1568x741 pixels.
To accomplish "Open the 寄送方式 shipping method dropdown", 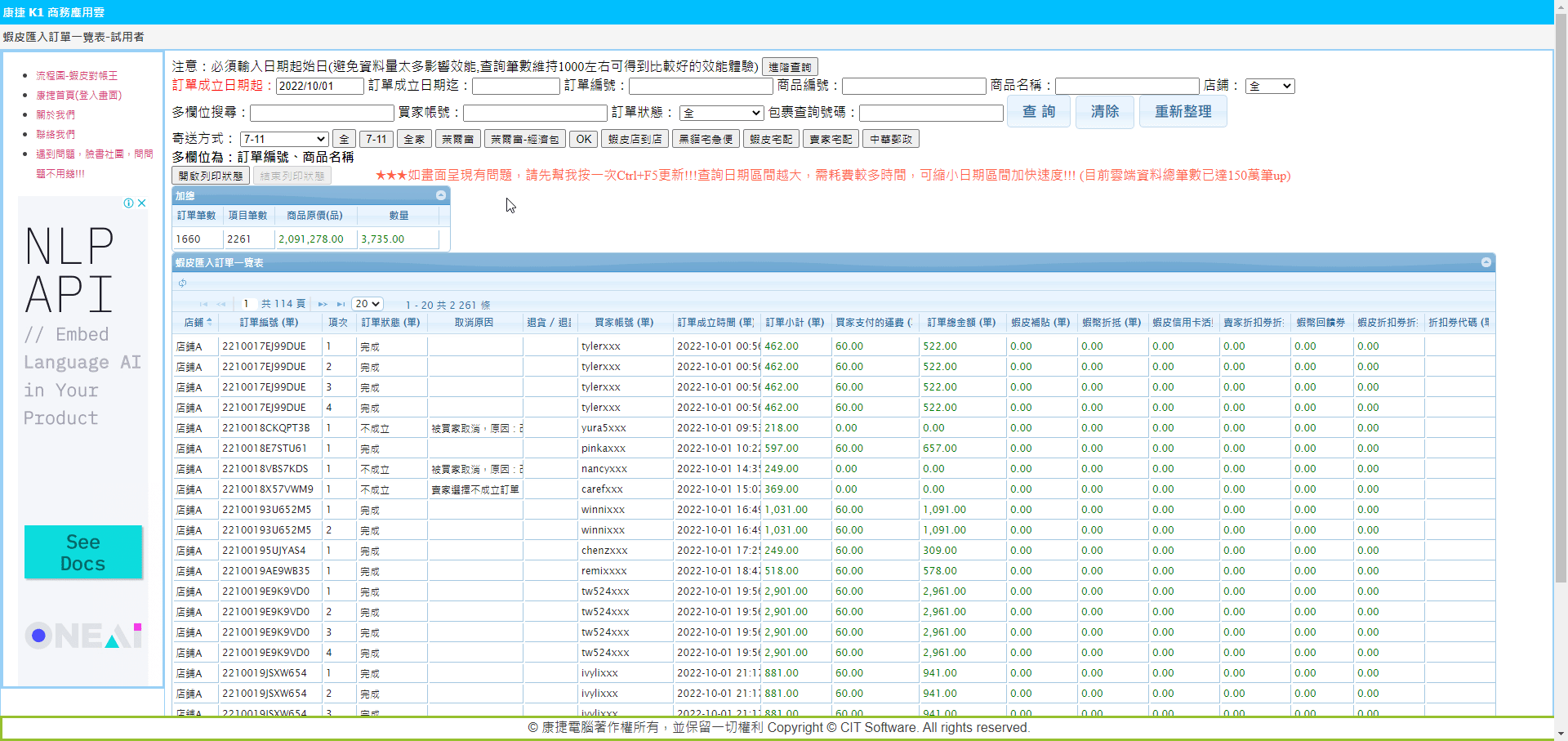I will coord(284,139).
